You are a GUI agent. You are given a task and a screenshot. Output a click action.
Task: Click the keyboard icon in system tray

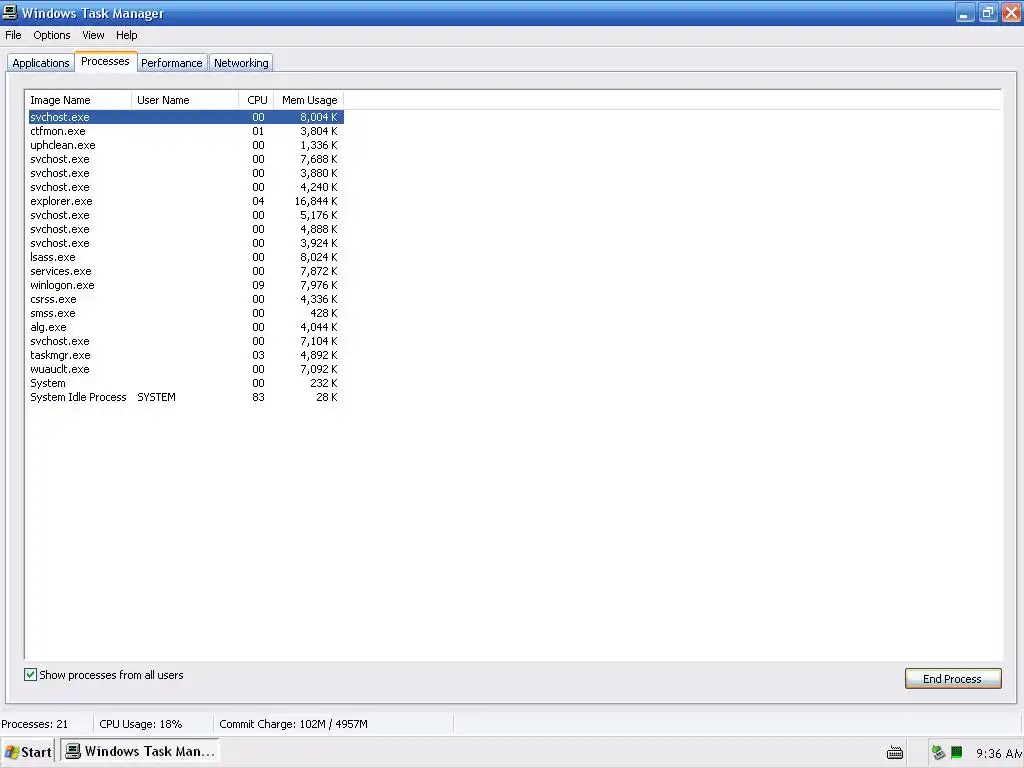895,753
